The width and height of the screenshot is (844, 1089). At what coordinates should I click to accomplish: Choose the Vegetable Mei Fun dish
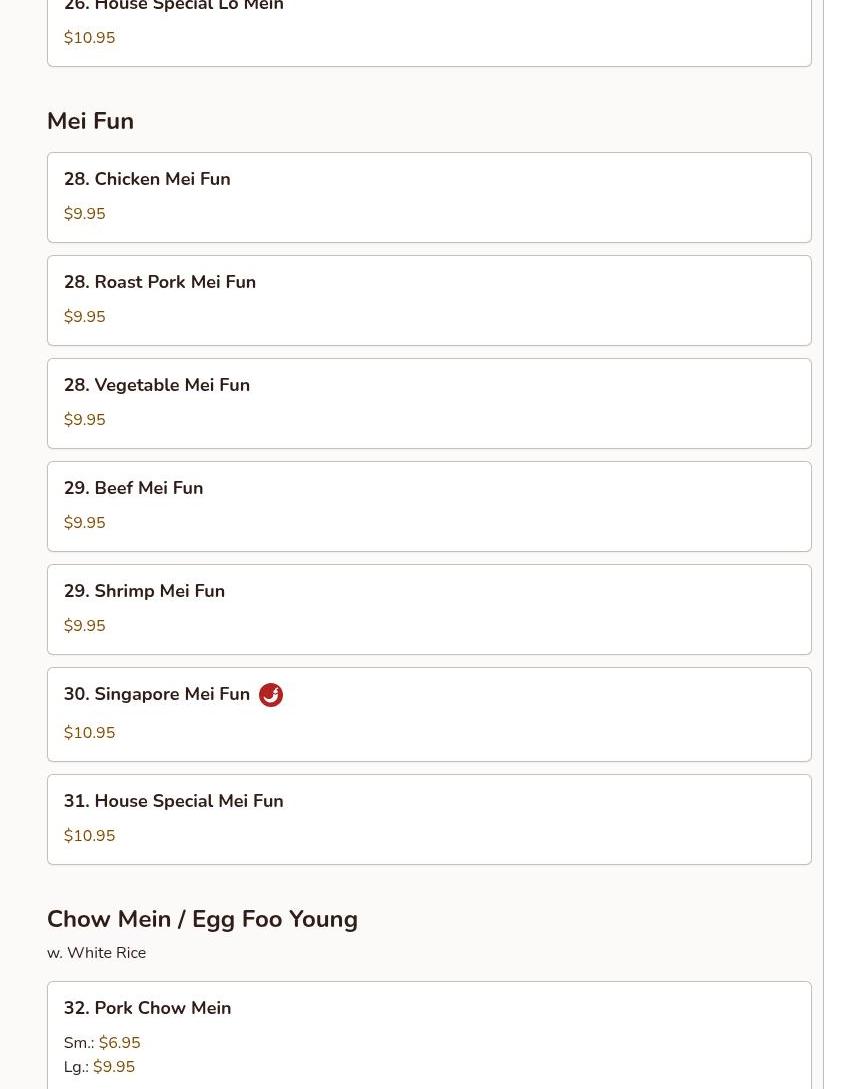(x=157, y=385)
